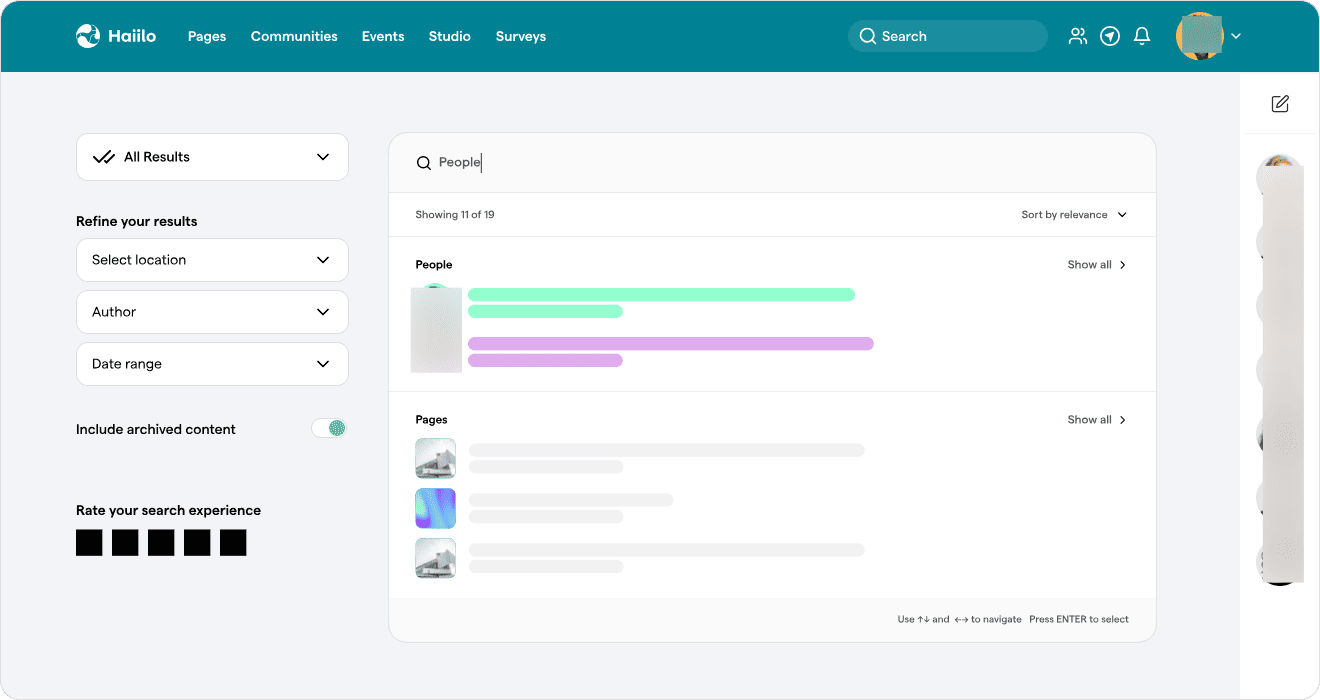Open the third Pages result thumbnail
This screenshot has width=1320, height=700.
click(x=436, y=558)
